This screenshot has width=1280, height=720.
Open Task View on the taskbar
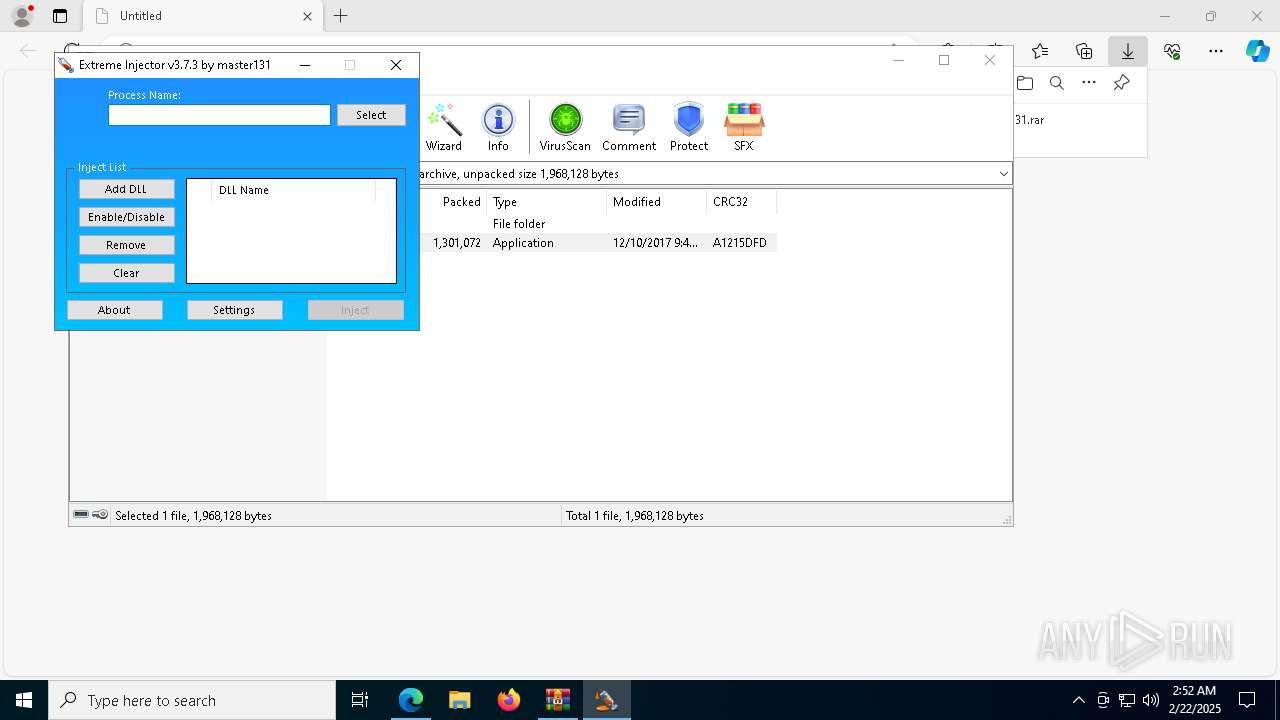[x=360, y=700]
